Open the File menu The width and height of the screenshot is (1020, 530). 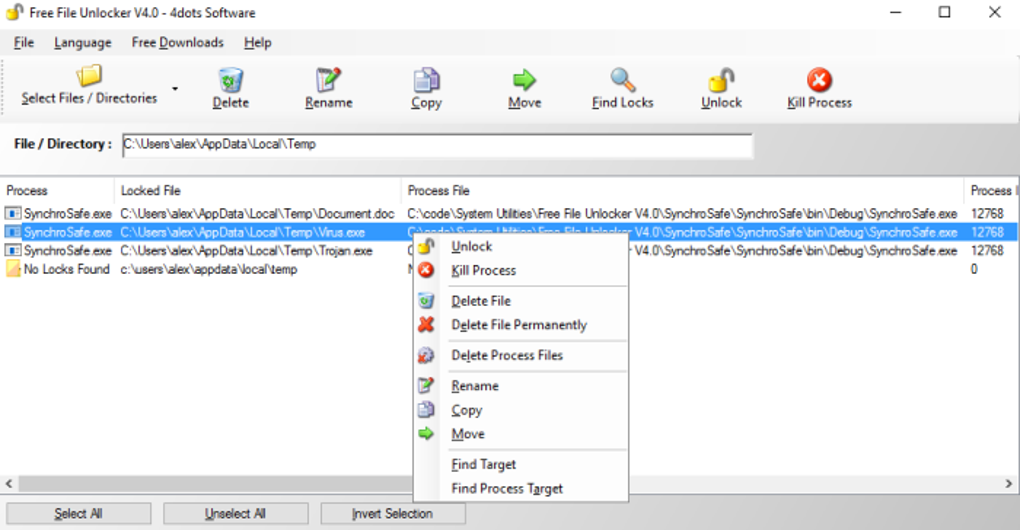(23, 42)
